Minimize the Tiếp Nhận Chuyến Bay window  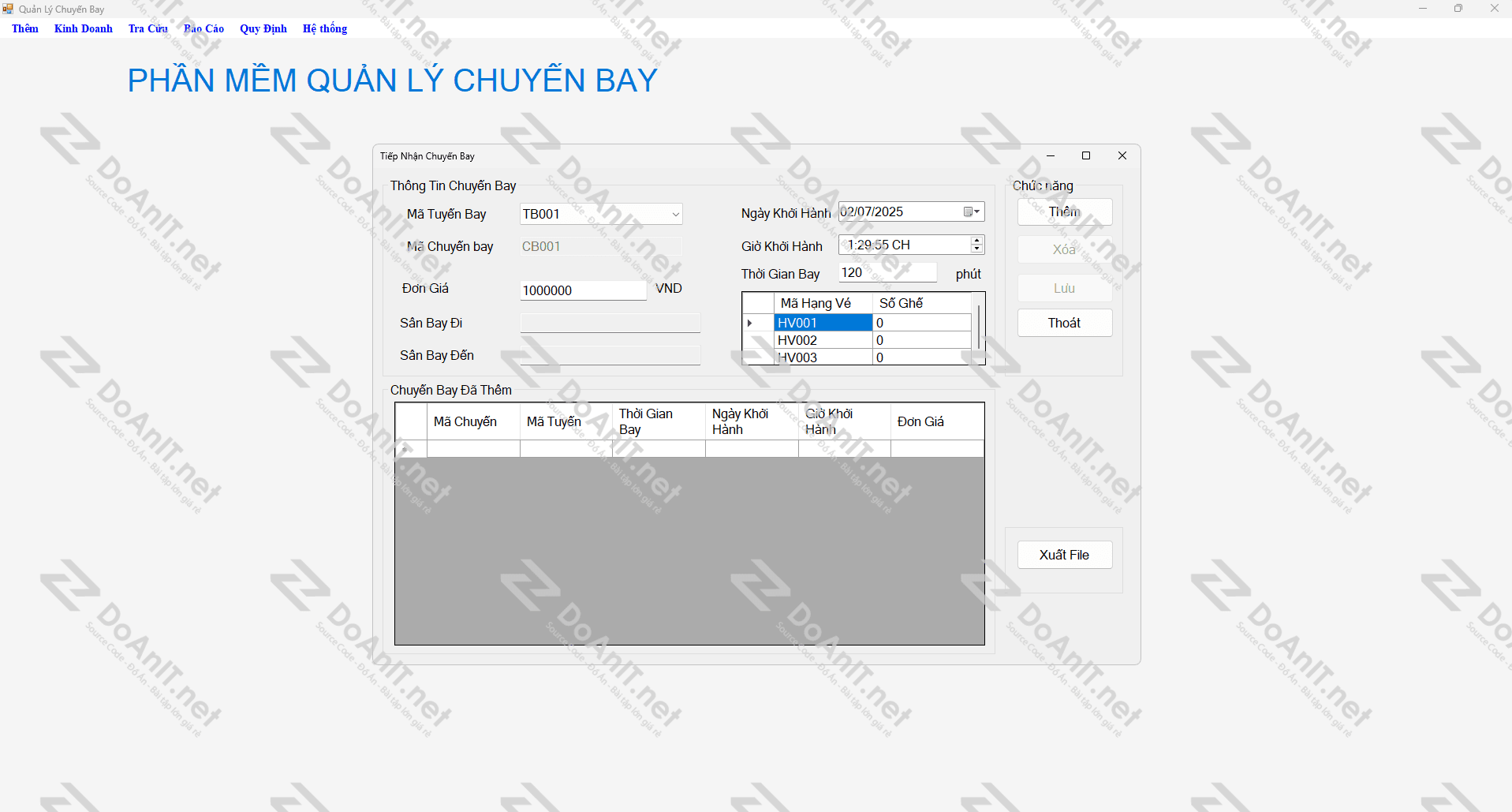(1051, 155)
